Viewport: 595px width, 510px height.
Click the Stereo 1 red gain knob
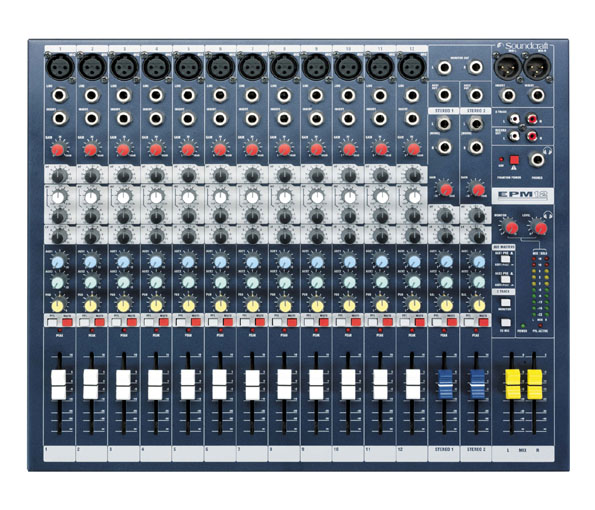point(446,189)
